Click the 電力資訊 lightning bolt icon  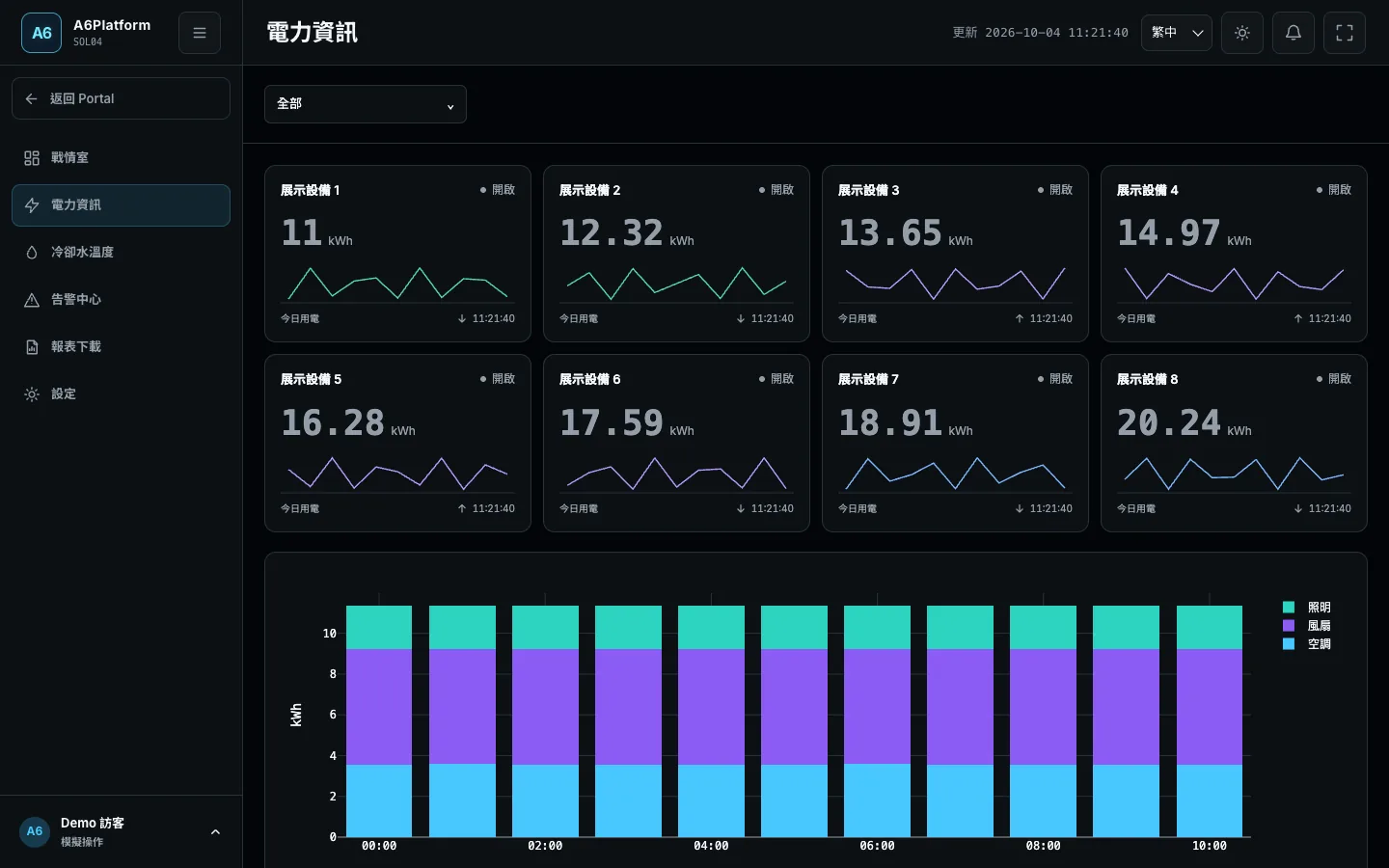(32, 205)
